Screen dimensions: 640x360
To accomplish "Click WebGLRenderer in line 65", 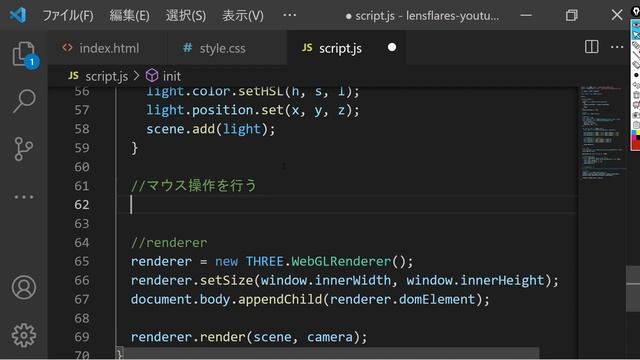I will click(341, 261).
